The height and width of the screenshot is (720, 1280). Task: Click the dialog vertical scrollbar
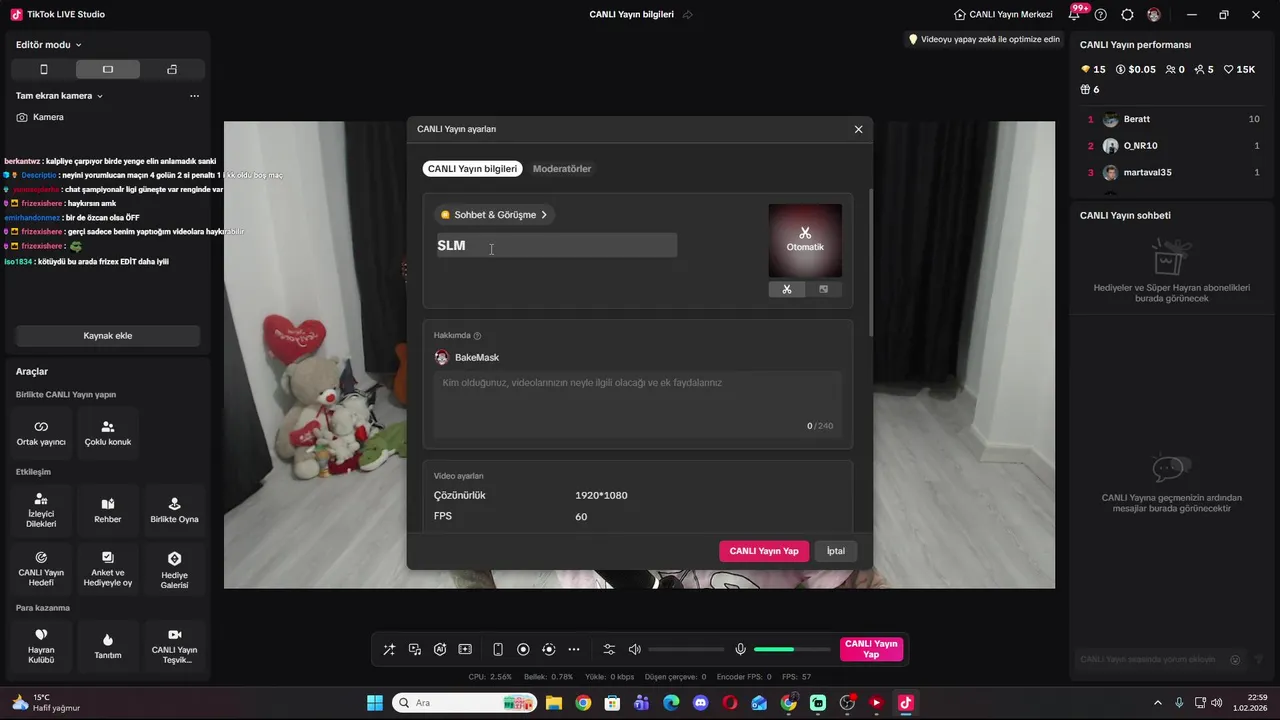coord(870,262)
